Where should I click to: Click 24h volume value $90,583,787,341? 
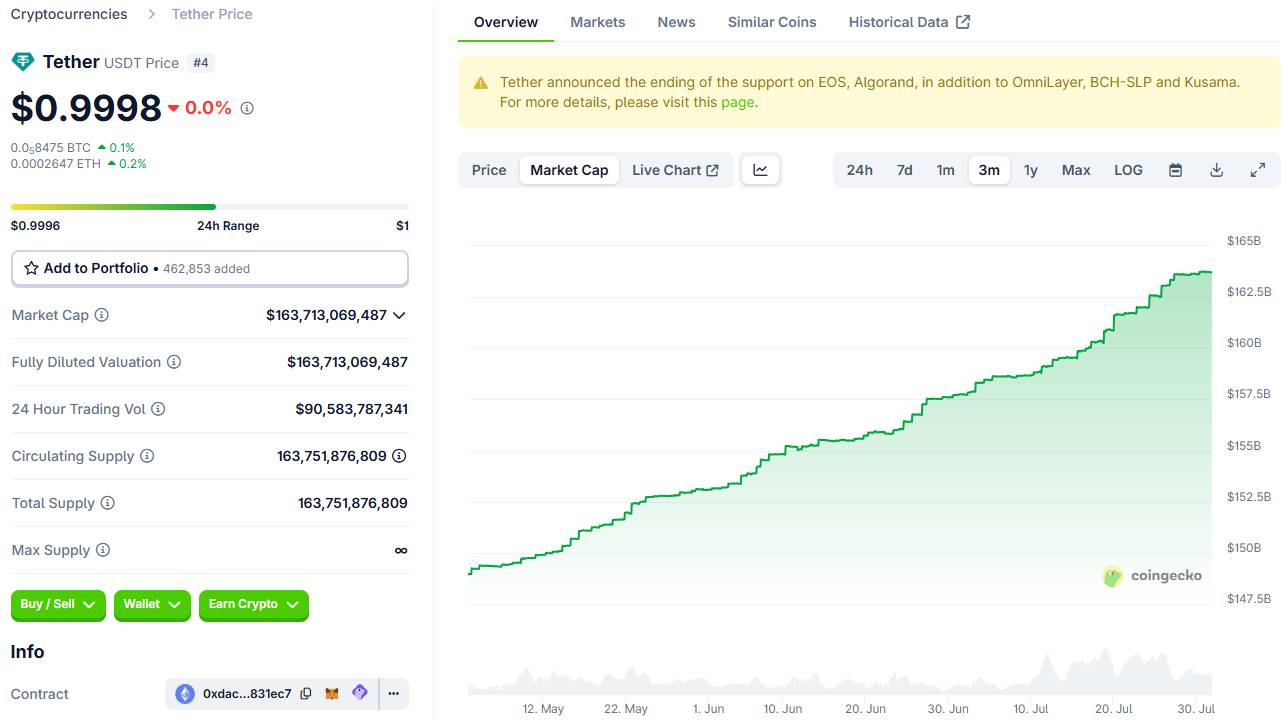[x=351, y=409]
